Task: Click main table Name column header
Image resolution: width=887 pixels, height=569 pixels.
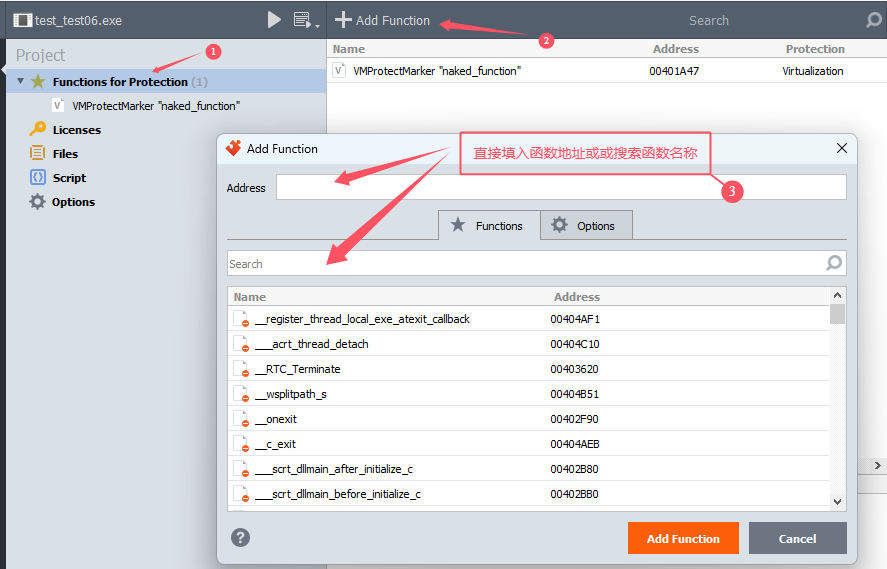Action: [x=348, y=49]
